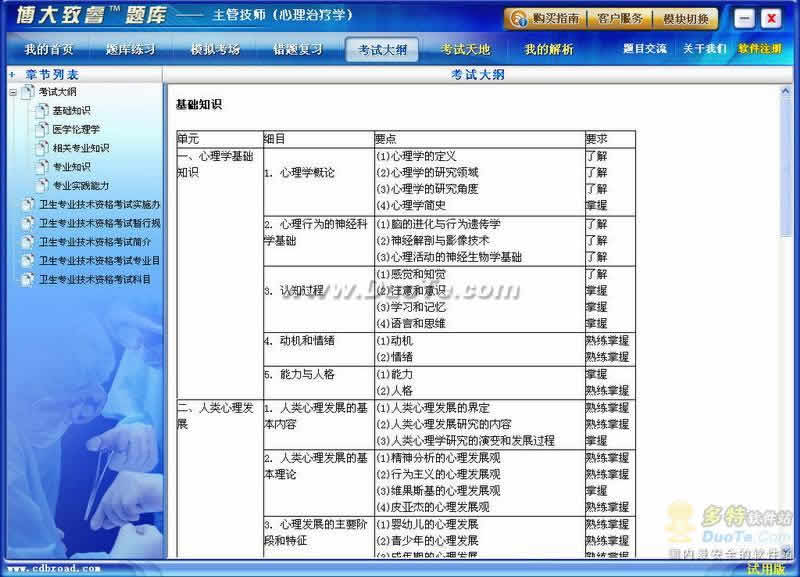Click the 细目 table header cell
This screenshot has height=577, width=800.
319,139
